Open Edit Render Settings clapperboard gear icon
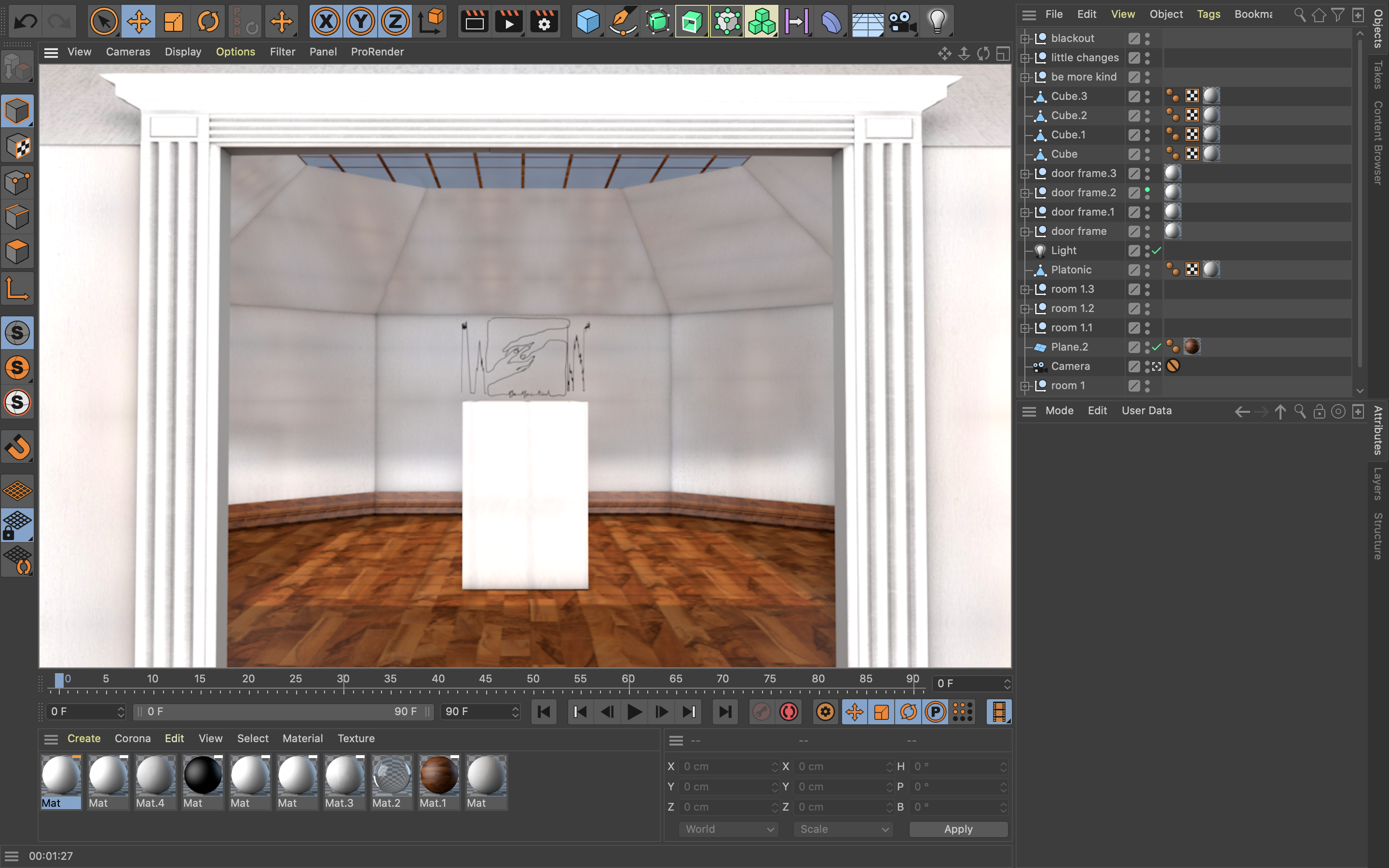This screenshot has height=868, width=1389. click(x=544, y=22)
